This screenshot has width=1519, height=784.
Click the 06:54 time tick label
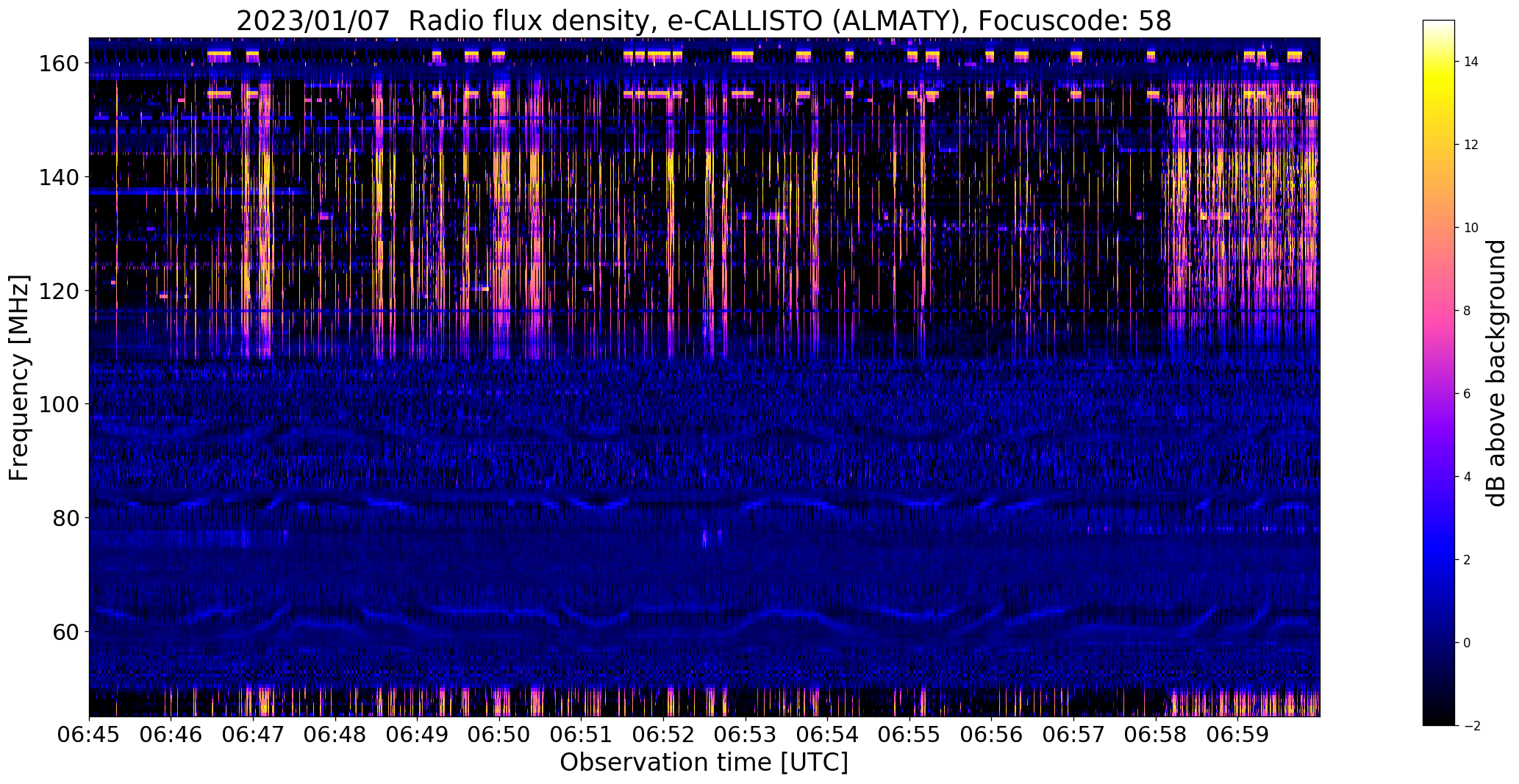tap(828, 733)
